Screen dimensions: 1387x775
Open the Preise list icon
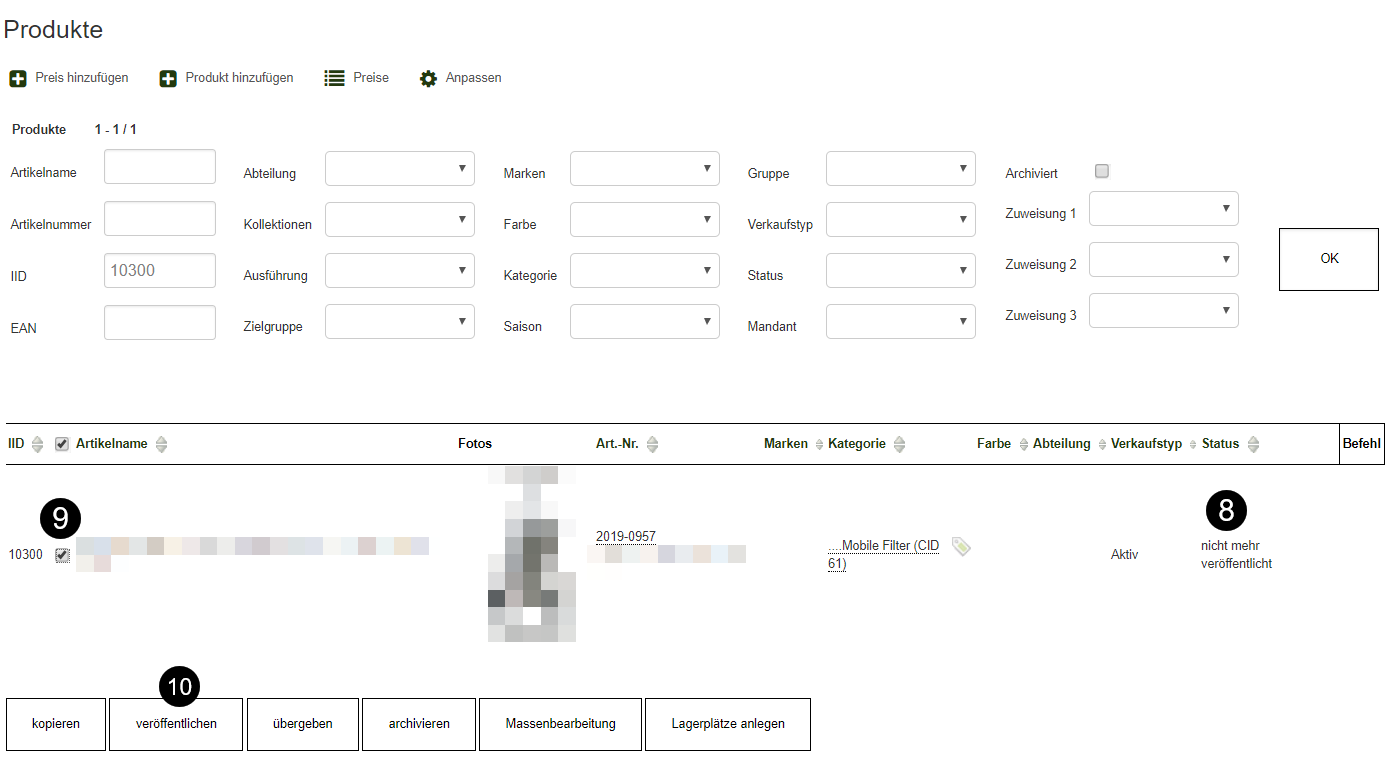(x=334, y=78)
